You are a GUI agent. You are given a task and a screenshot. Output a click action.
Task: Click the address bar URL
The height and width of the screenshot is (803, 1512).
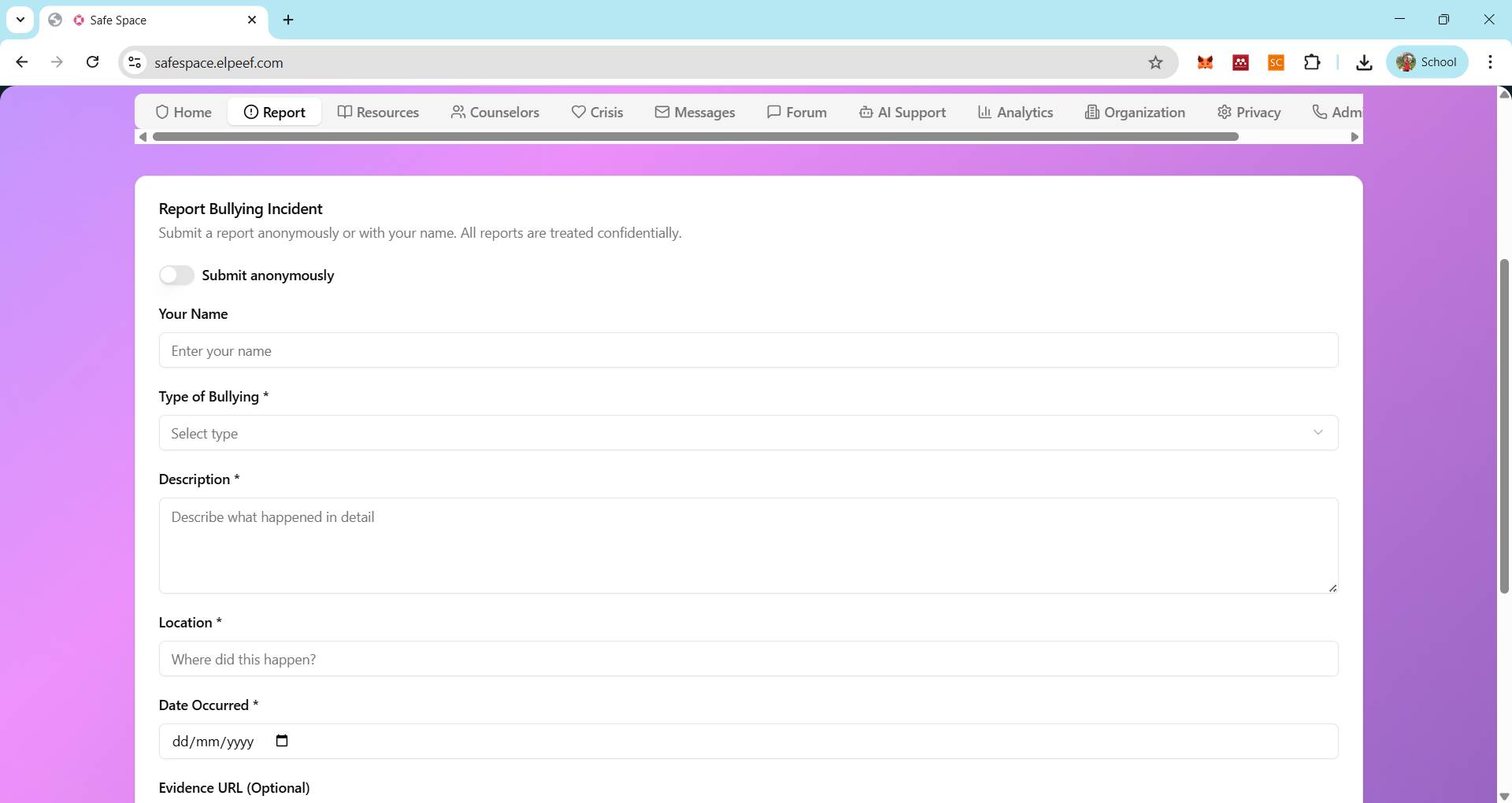pyautogui.click(x=219, y=63)
